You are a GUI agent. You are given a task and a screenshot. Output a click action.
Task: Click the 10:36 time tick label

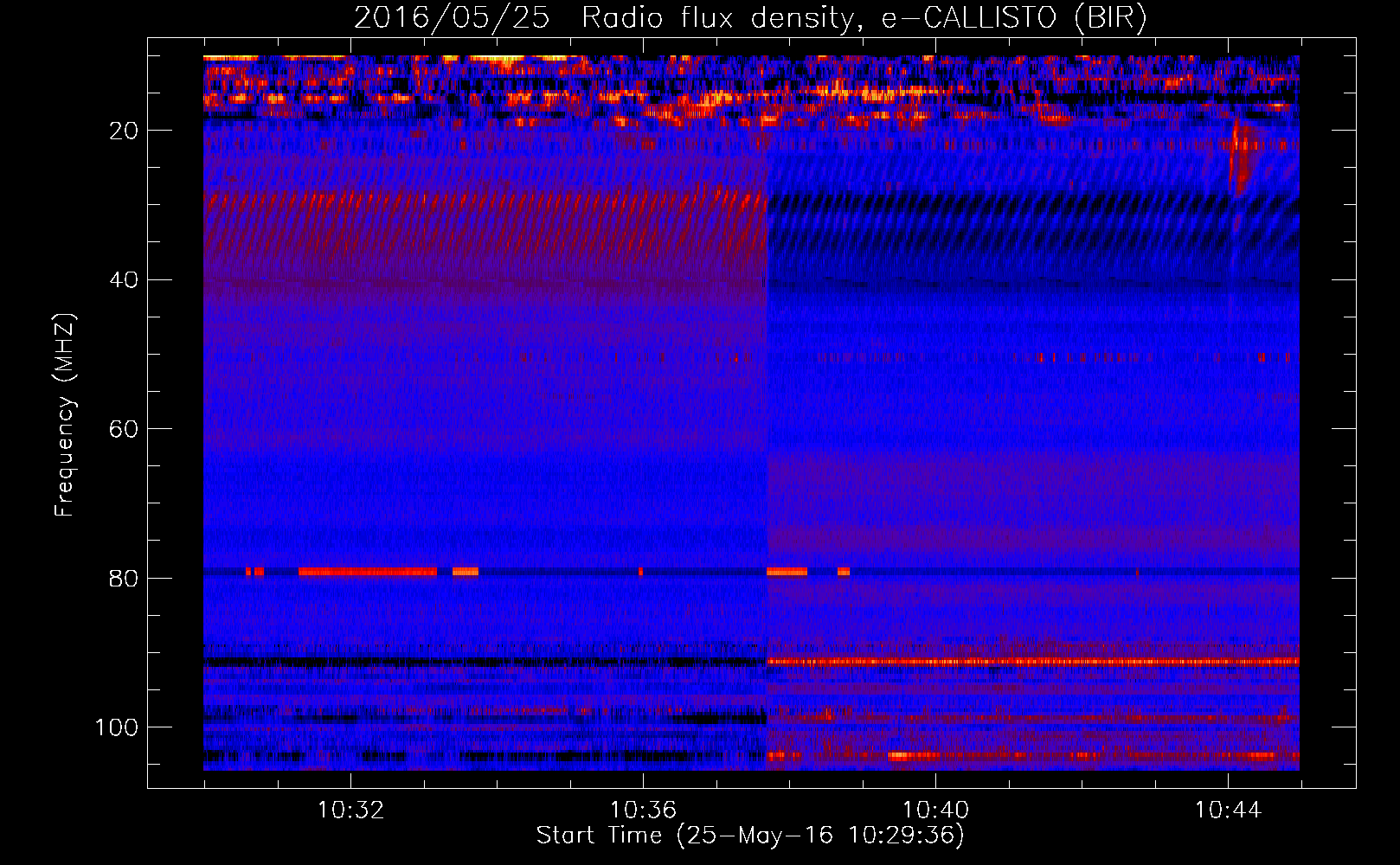pos(643,811)
